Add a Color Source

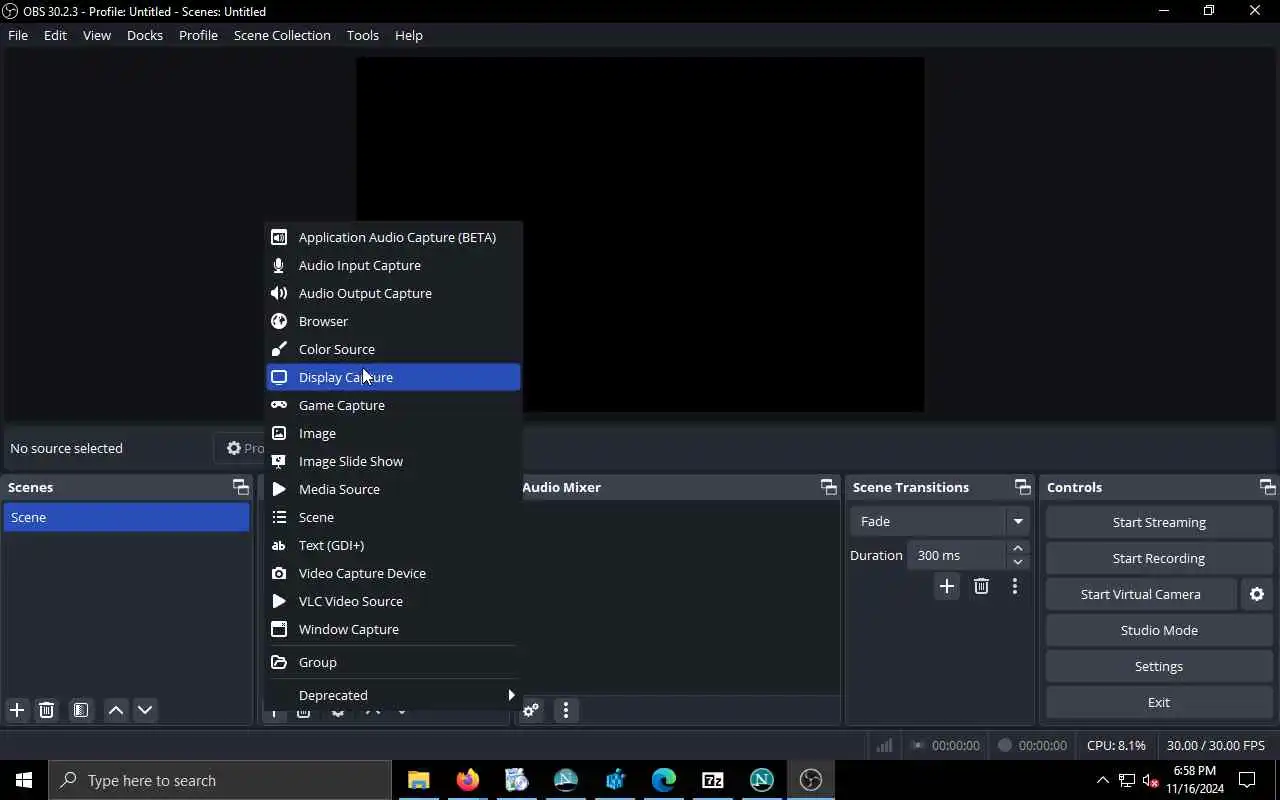393,349
